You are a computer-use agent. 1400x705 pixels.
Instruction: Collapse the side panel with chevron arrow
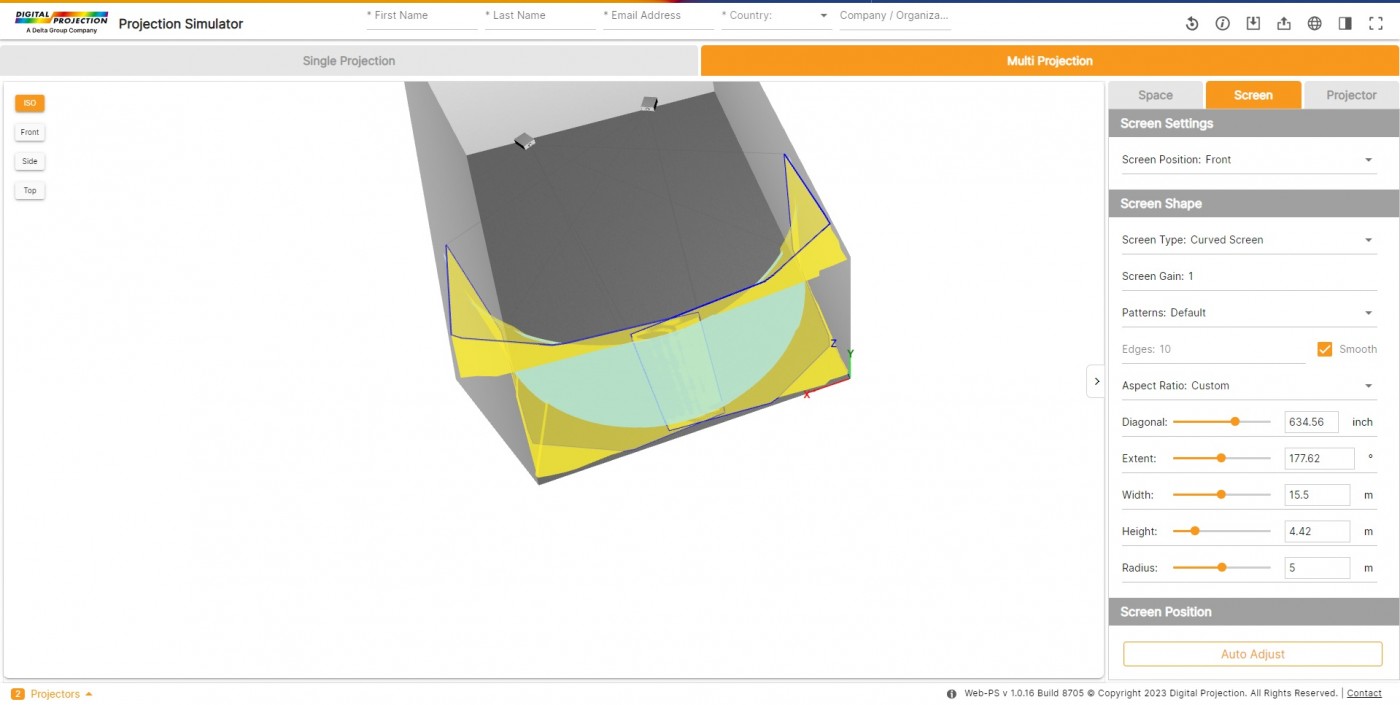point(1096,381)
